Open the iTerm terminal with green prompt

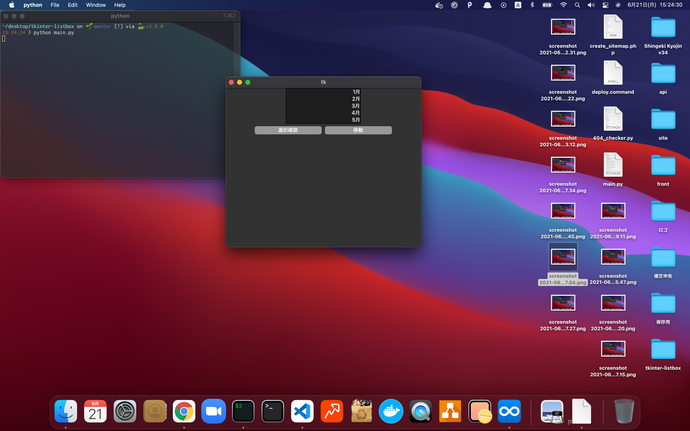tap(243, 411)
